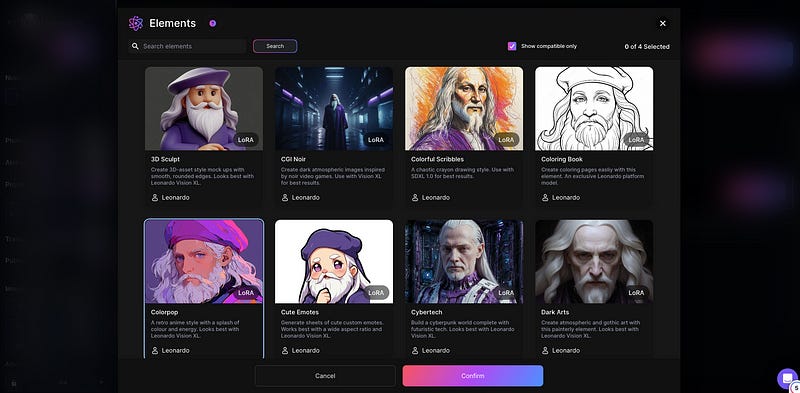The height and width of the screenshot is (393, 800).
Task: Click the LoRA badge on Colorful Scribbles
Action: point(506,140)
